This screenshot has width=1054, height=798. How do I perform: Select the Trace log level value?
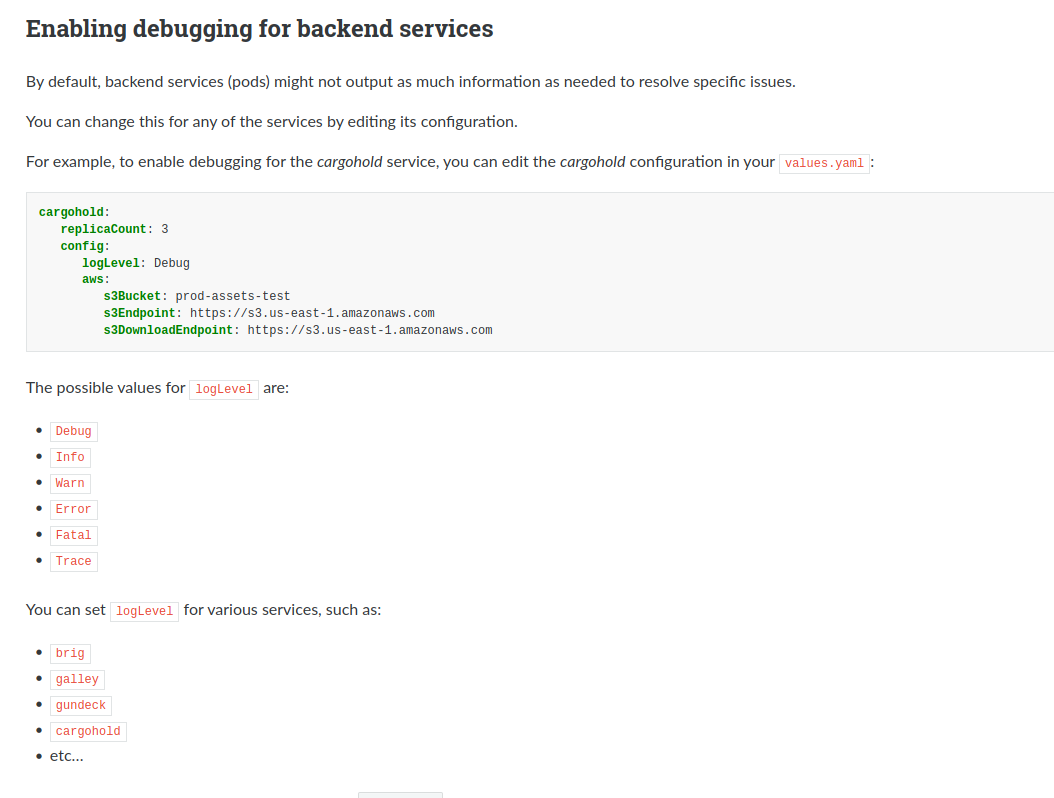pyautogui.click(x=73, y=561)
